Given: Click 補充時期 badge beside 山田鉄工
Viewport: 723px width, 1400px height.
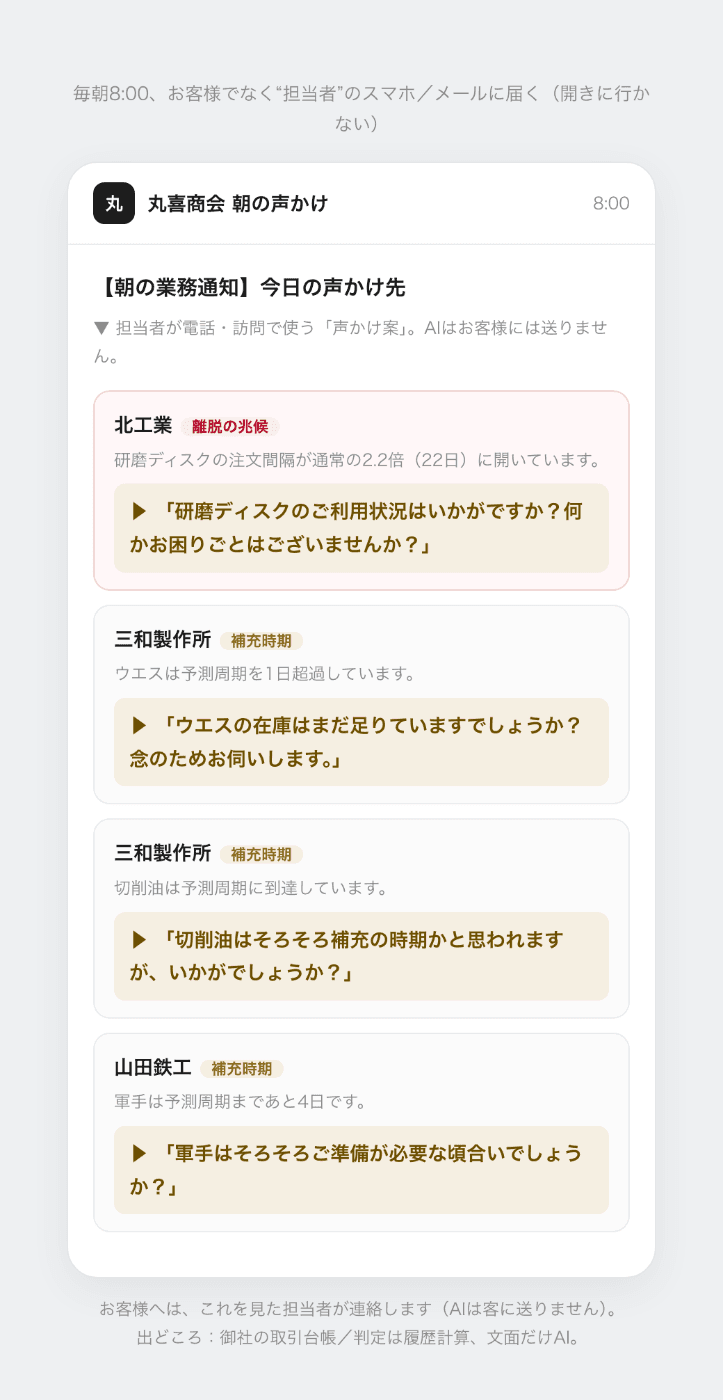Looking at the screenshot, I should coord(242,1068).
